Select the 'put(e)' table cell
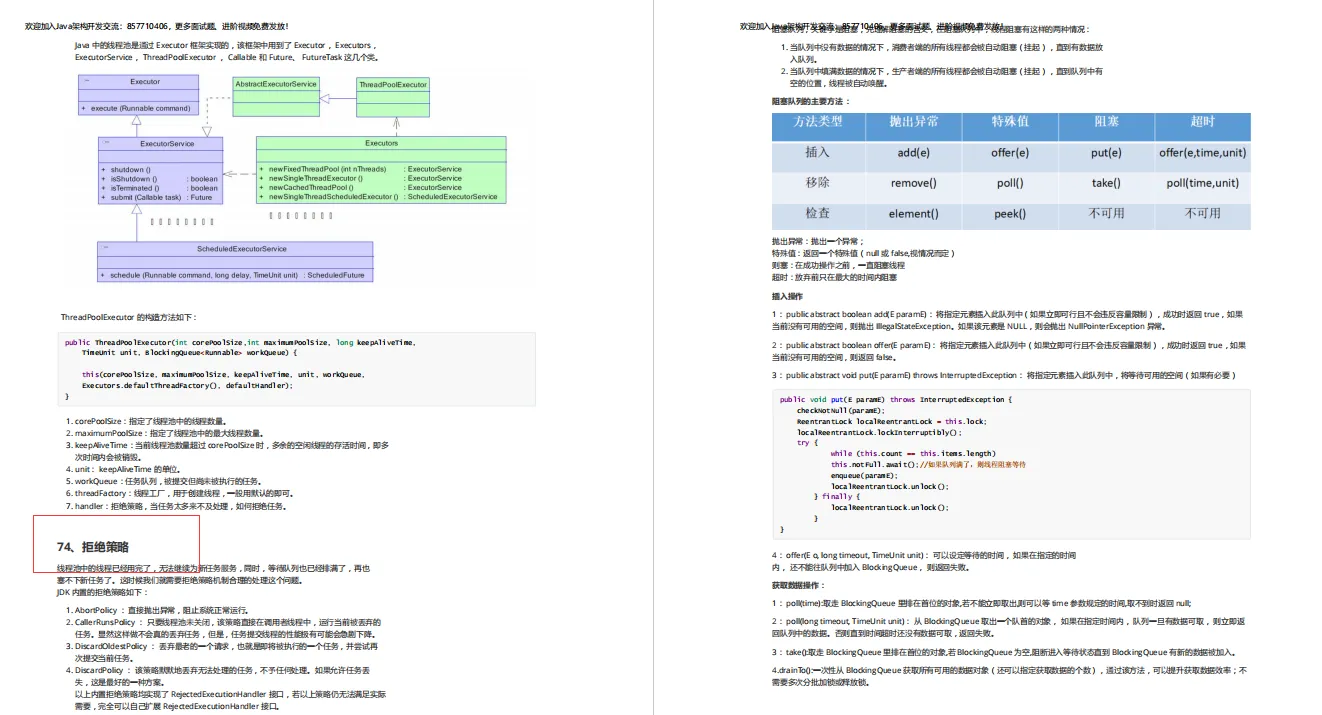Viewport: 1322px width, 715px height. tap(1106, 153)
